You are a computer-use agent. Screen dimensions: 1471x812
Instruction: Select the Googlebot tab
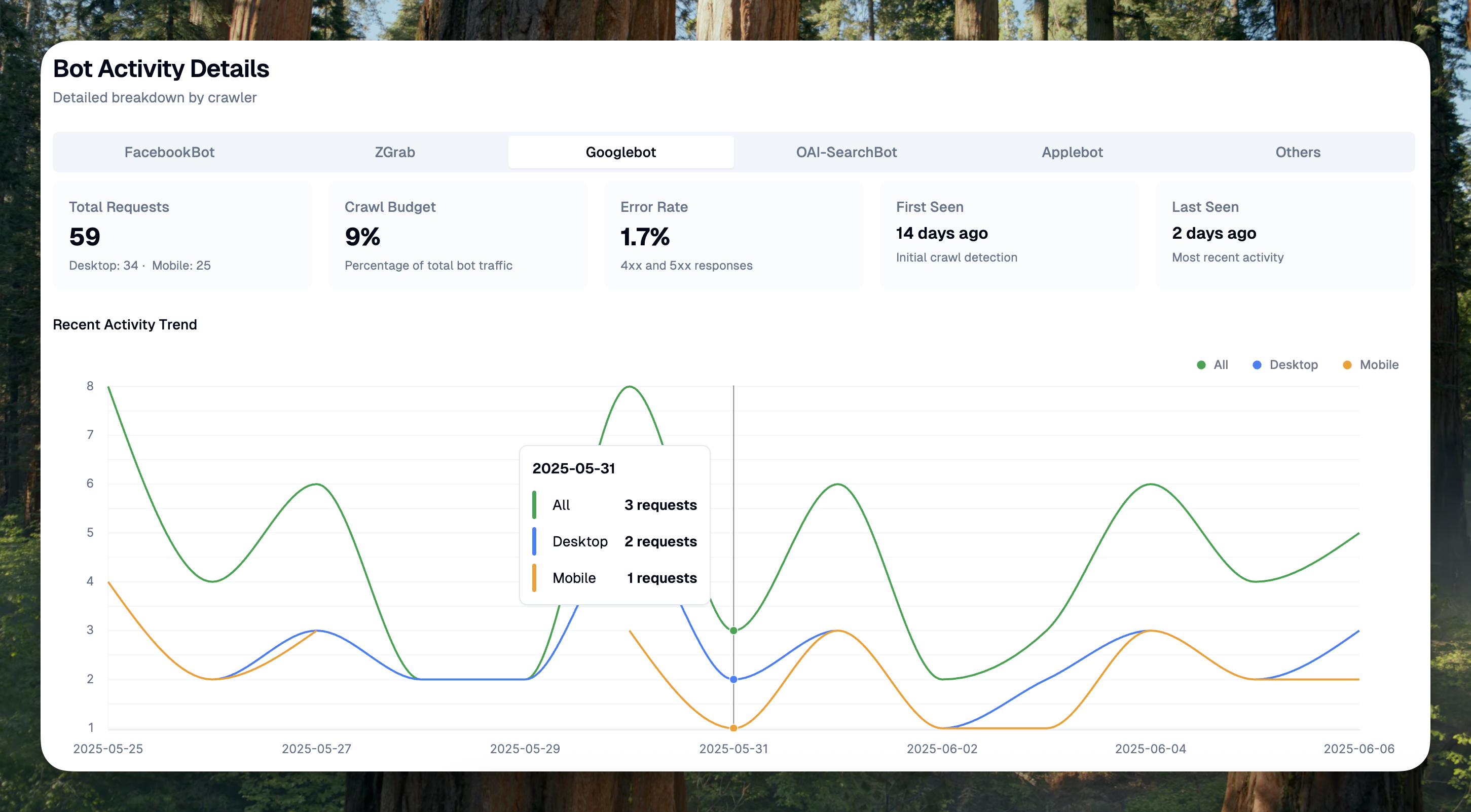coord(621,152)
